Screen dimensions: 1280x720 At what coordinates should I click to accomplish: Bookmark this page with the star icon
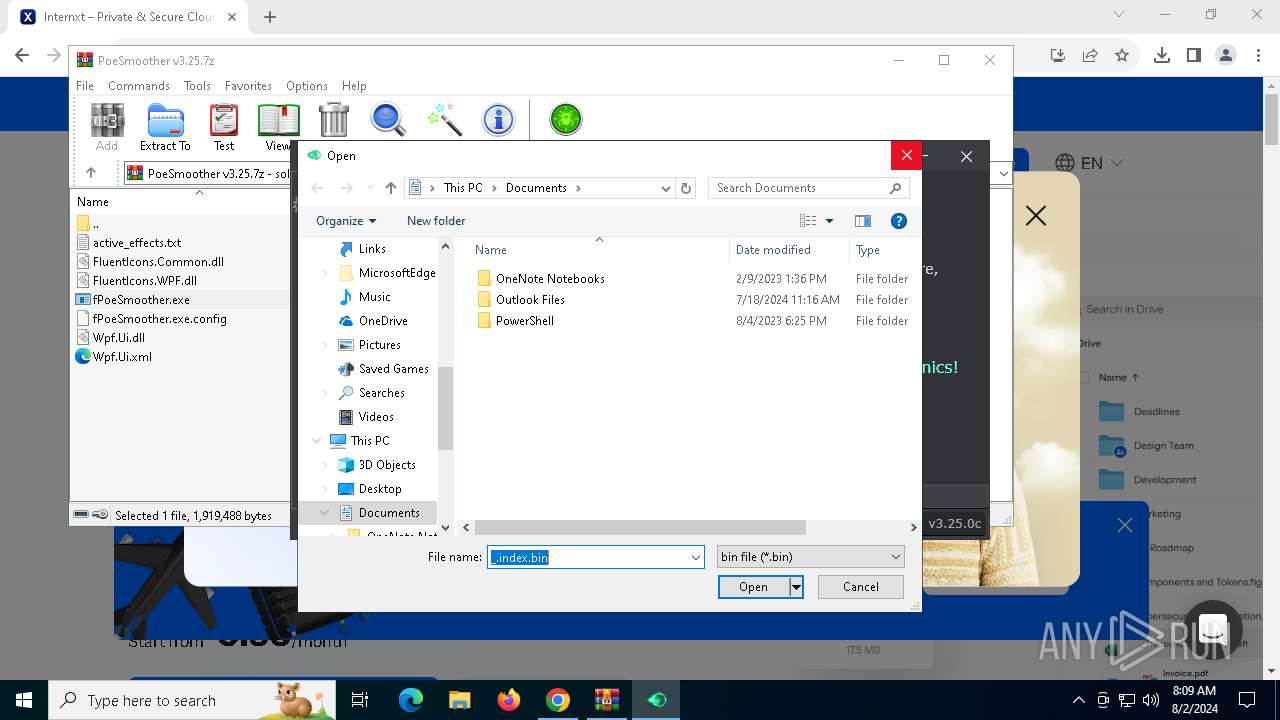[1122, 56]
